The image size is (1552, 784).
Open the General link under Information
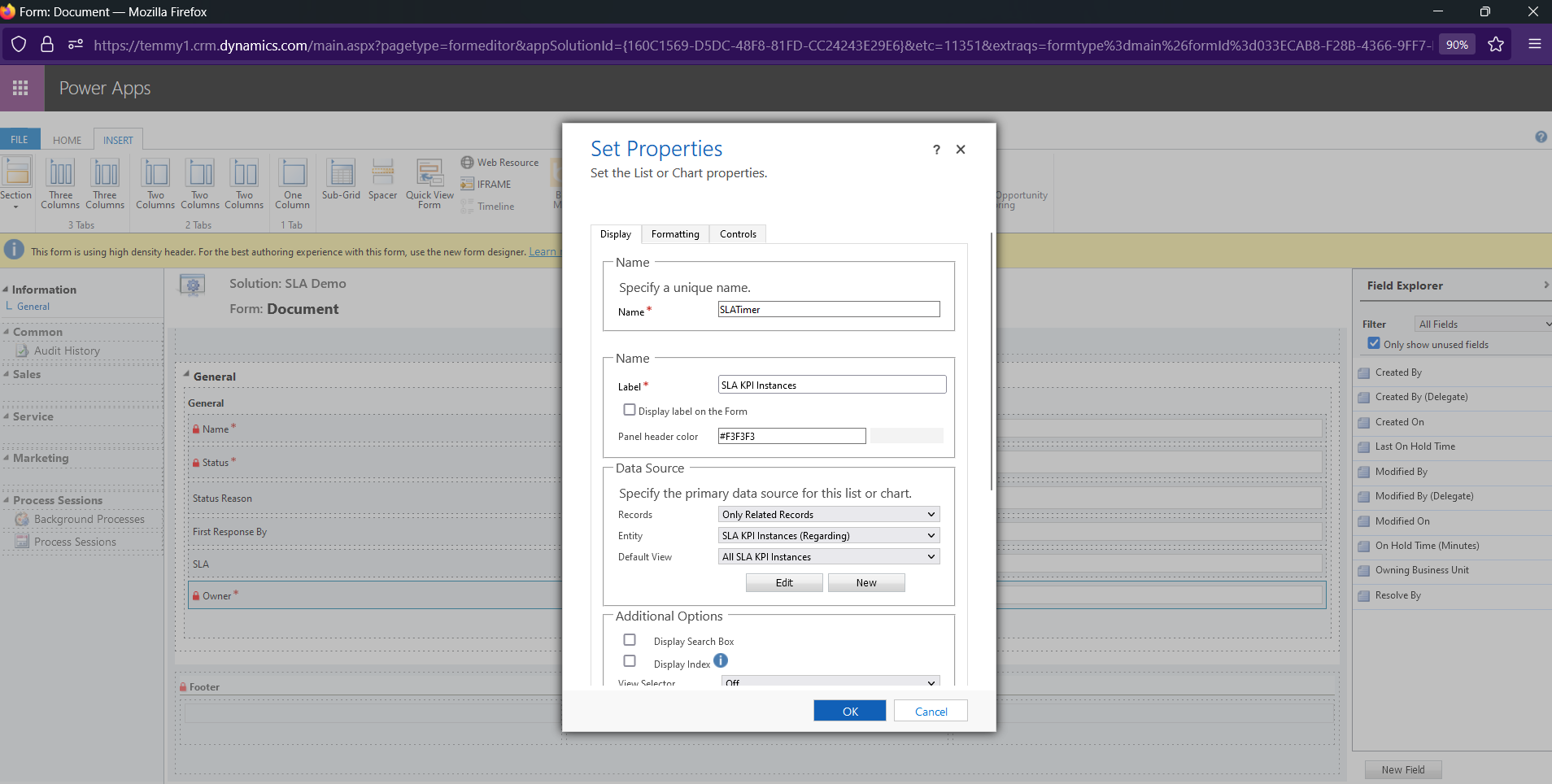[33, 307]
